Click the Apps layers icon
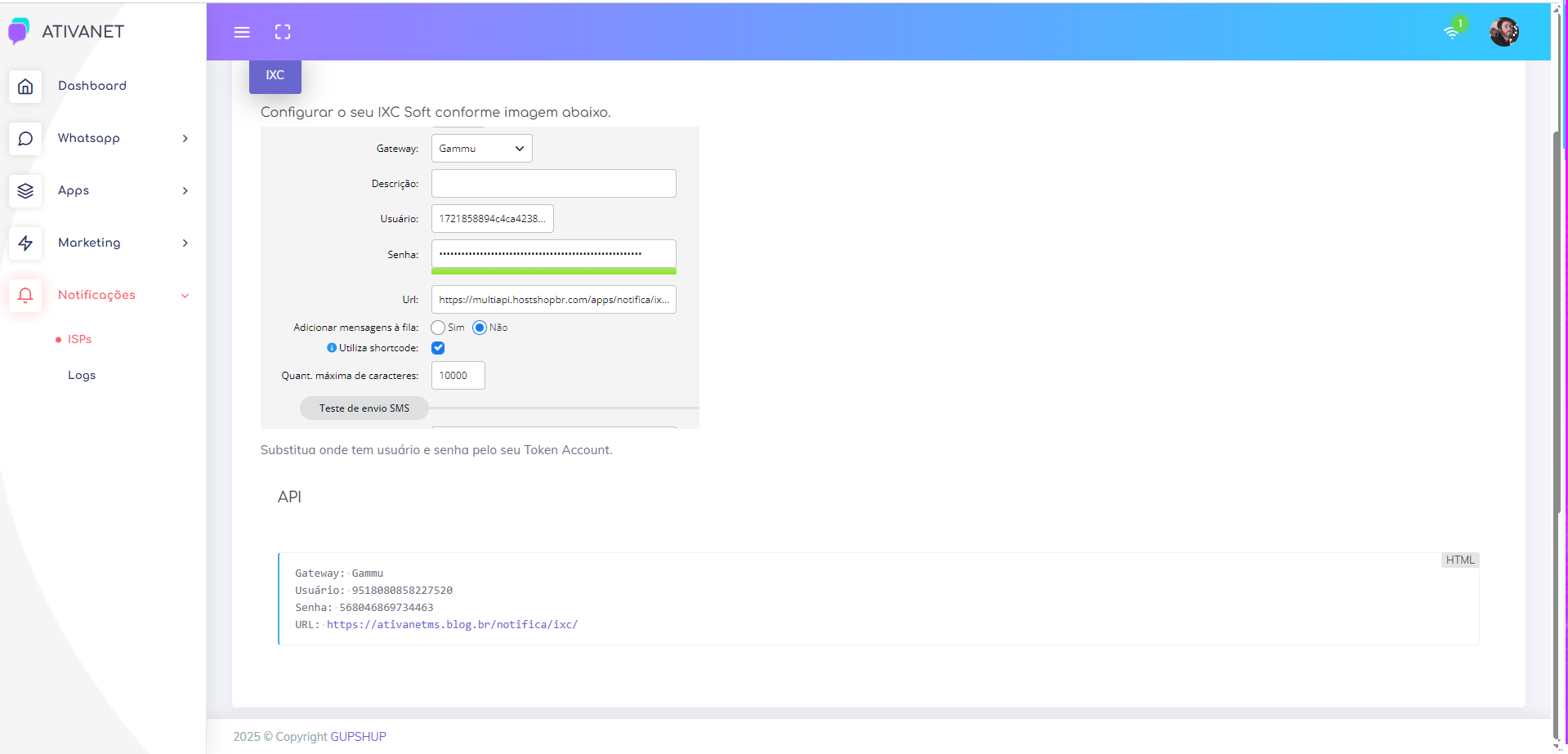The image size is (1568, 754). click(x=25, y=190)
